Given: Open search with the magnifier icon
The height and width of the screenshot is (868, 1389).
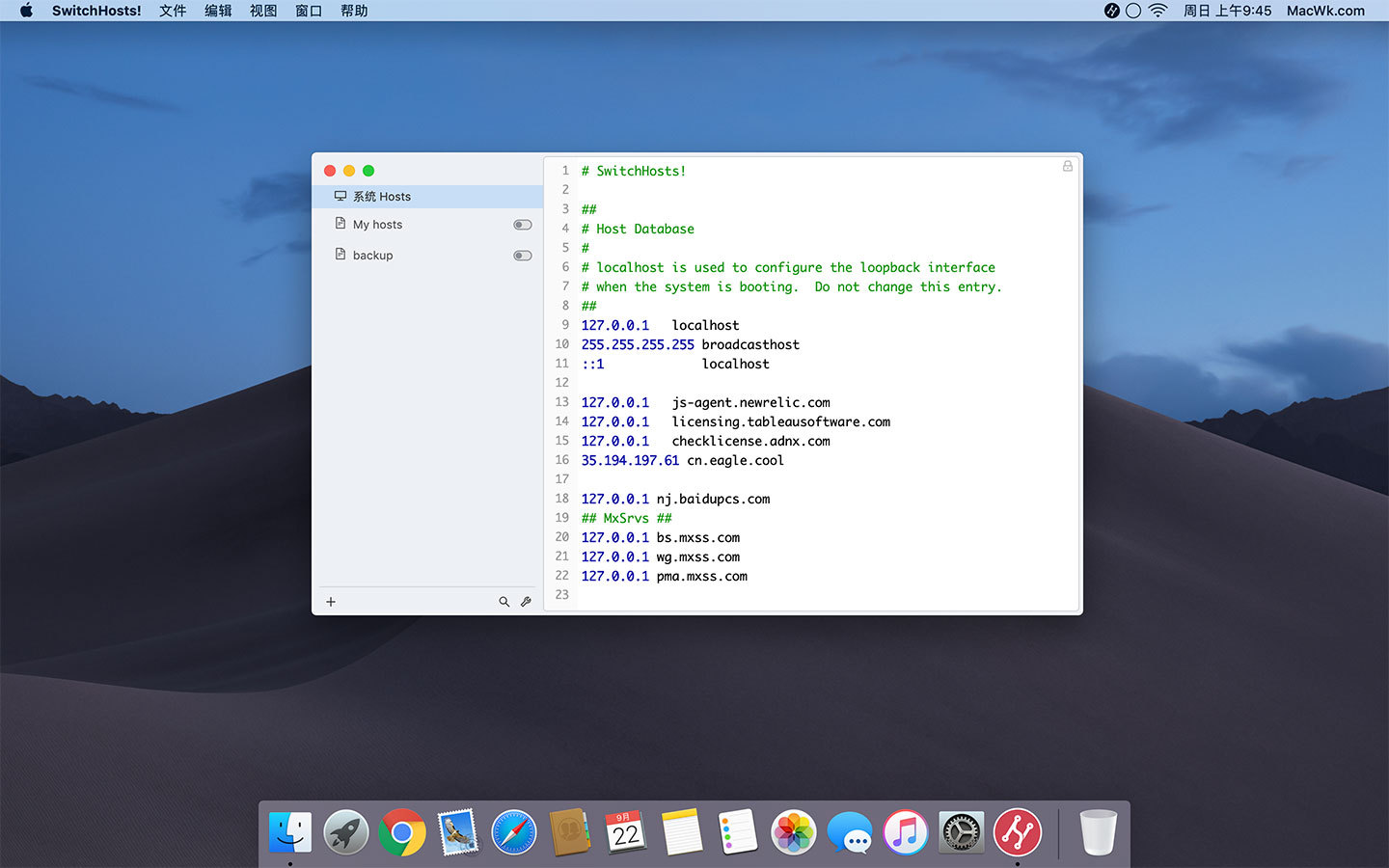Looking at the screenshot, I should click(504, 602).
